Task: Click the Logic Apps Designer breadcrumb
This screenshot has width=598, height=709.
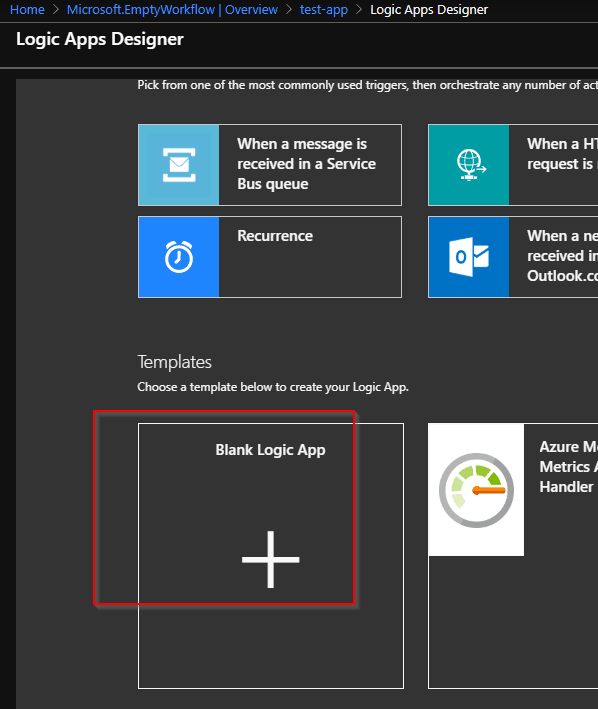Action: (x=429, y=9)
